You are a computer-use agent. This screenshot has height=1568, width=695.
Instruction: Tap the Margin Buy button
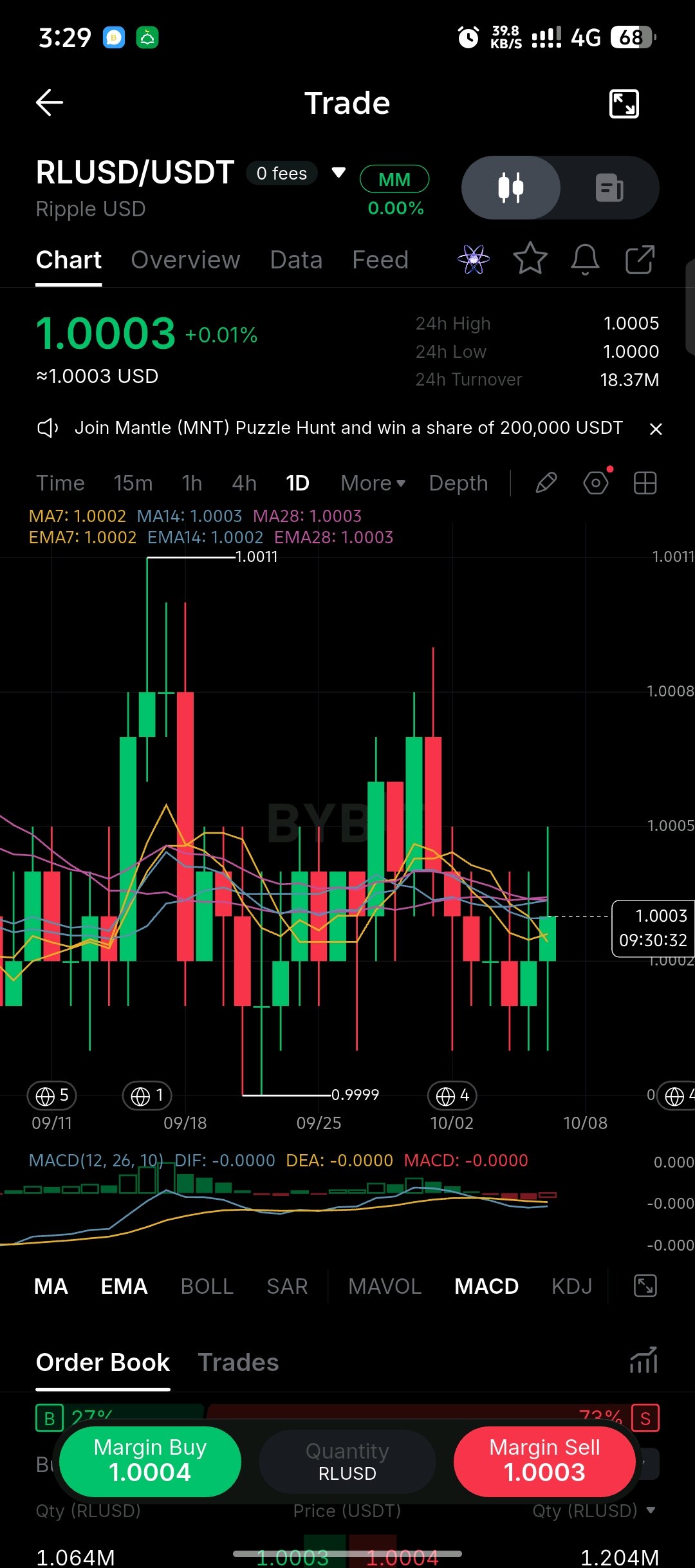pos(150,1461)
